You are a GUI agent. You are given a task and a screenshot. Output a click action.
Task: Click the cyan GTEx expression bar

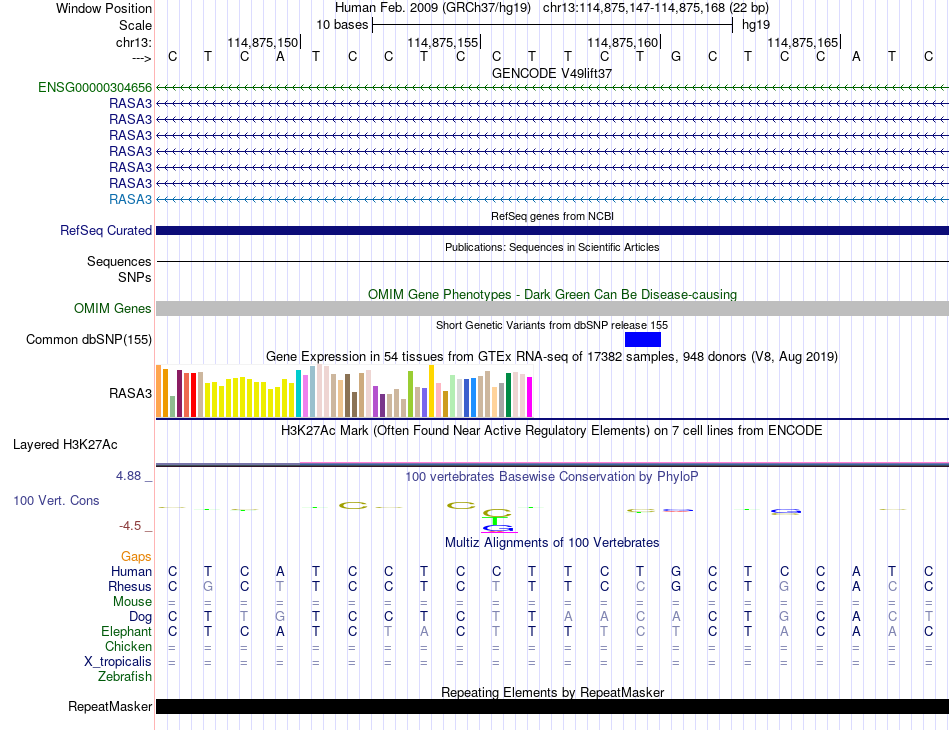(x=298, y=393)
